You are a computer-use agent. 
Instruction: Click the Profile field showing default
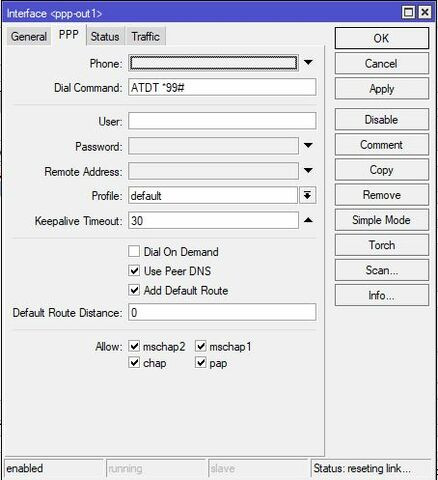(213, 195)
